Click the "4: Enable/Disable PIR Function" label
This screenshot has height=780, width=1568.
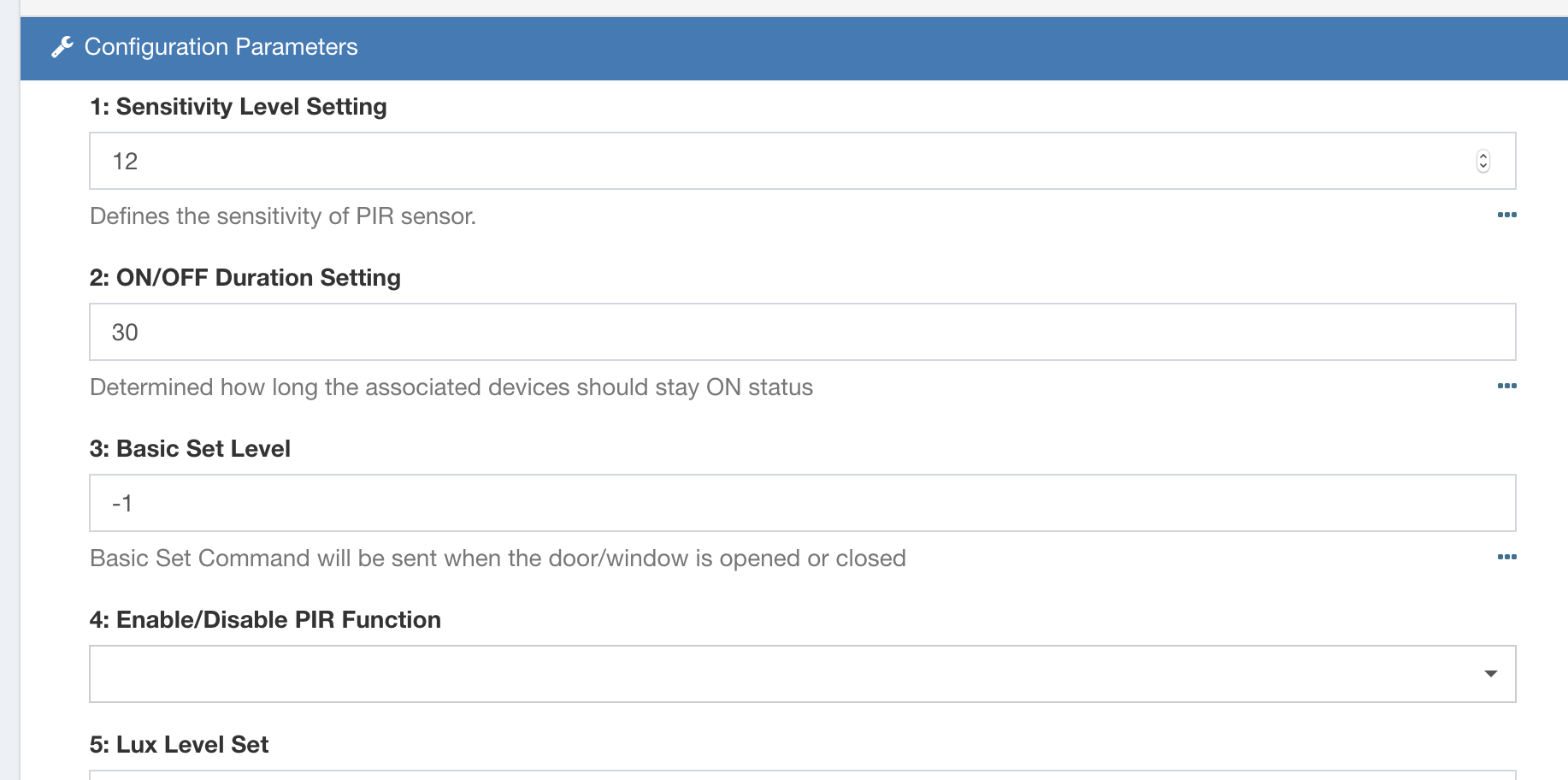tap(265, 620)
